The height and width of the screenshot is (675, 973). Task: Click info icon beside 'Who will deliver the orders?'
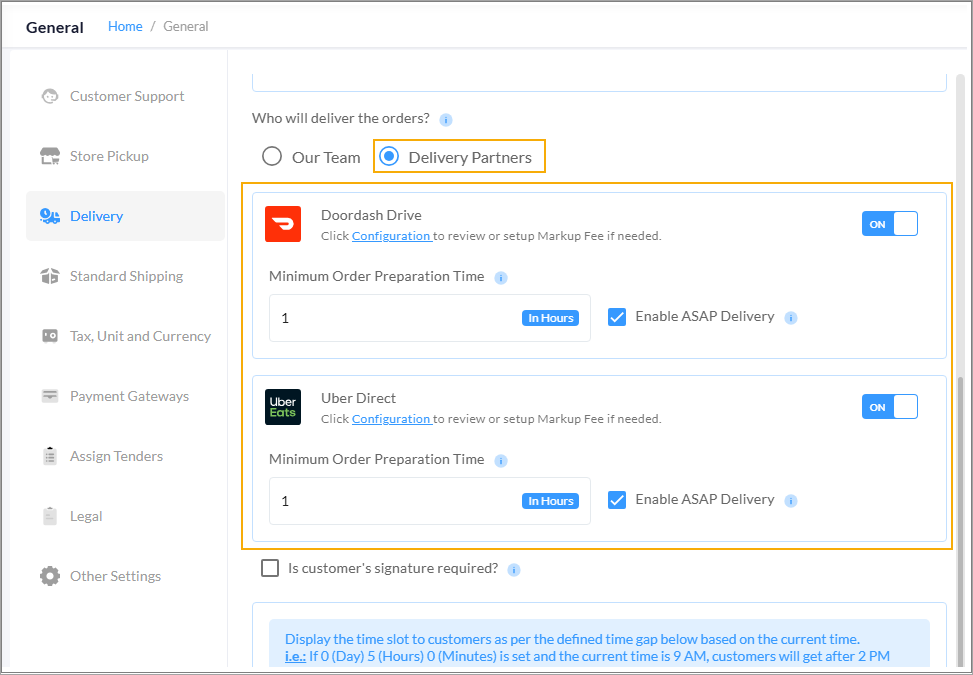[446, 119]
